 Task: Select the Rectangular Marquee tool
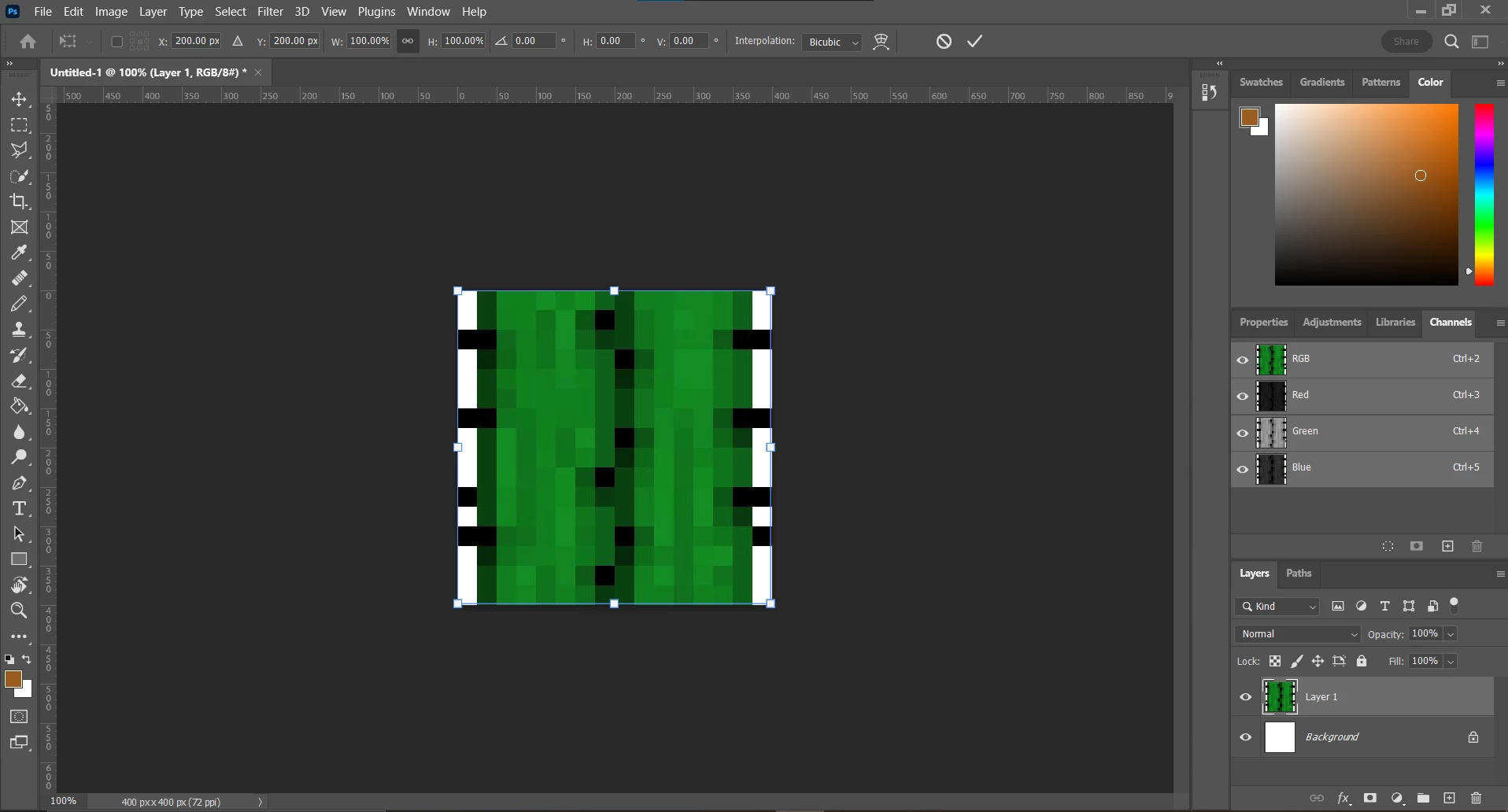point(20,125)
